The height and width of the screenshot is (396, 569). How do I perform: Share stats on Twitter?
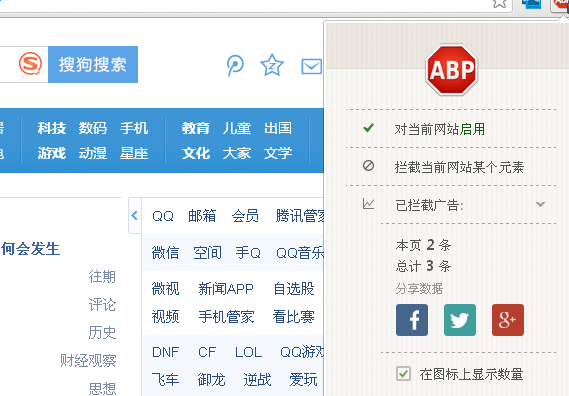click(x=460, y=320)
